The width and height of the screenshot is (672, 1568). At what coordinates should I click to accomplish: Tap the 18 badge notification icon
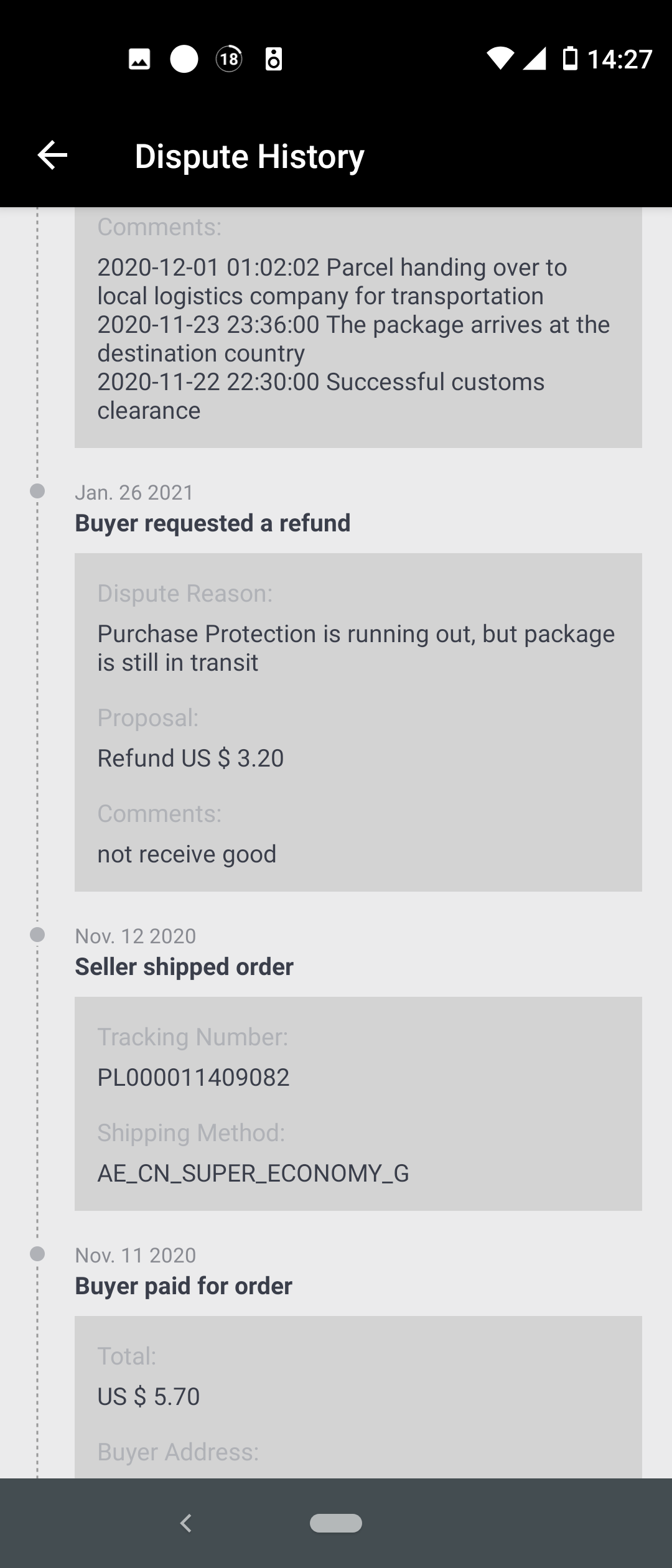point(229,60)
